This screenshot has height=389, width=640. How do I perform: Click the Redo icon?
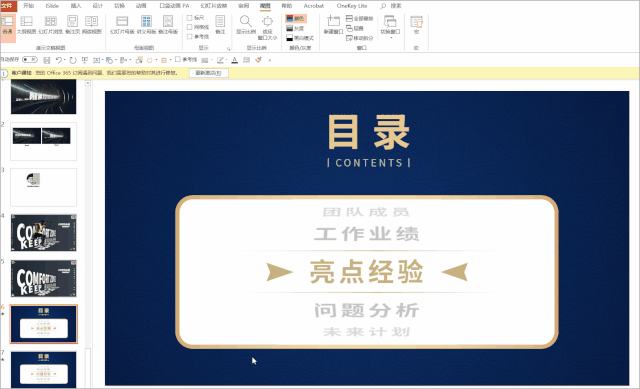click(73, 60)
